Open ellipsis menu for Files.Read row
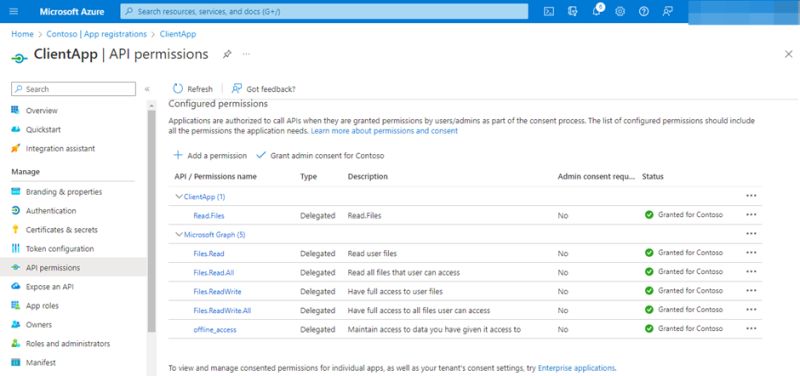Image resolution: width=800 pixels, height=376 pixels. [x=751, y=253]
